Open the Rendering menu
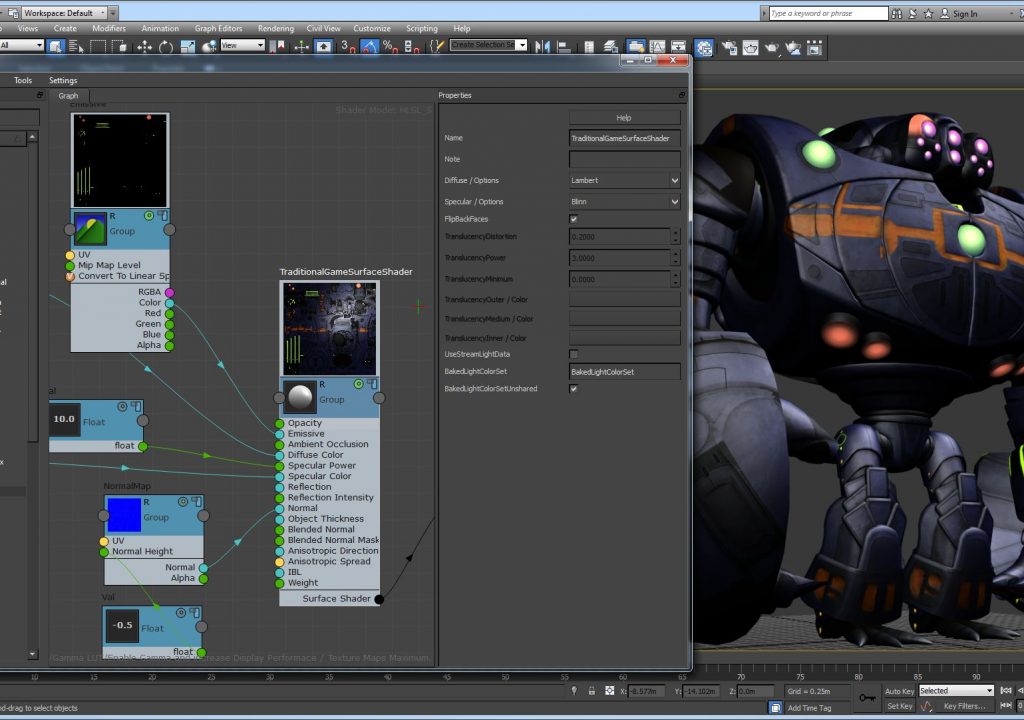 click(276, 29)
